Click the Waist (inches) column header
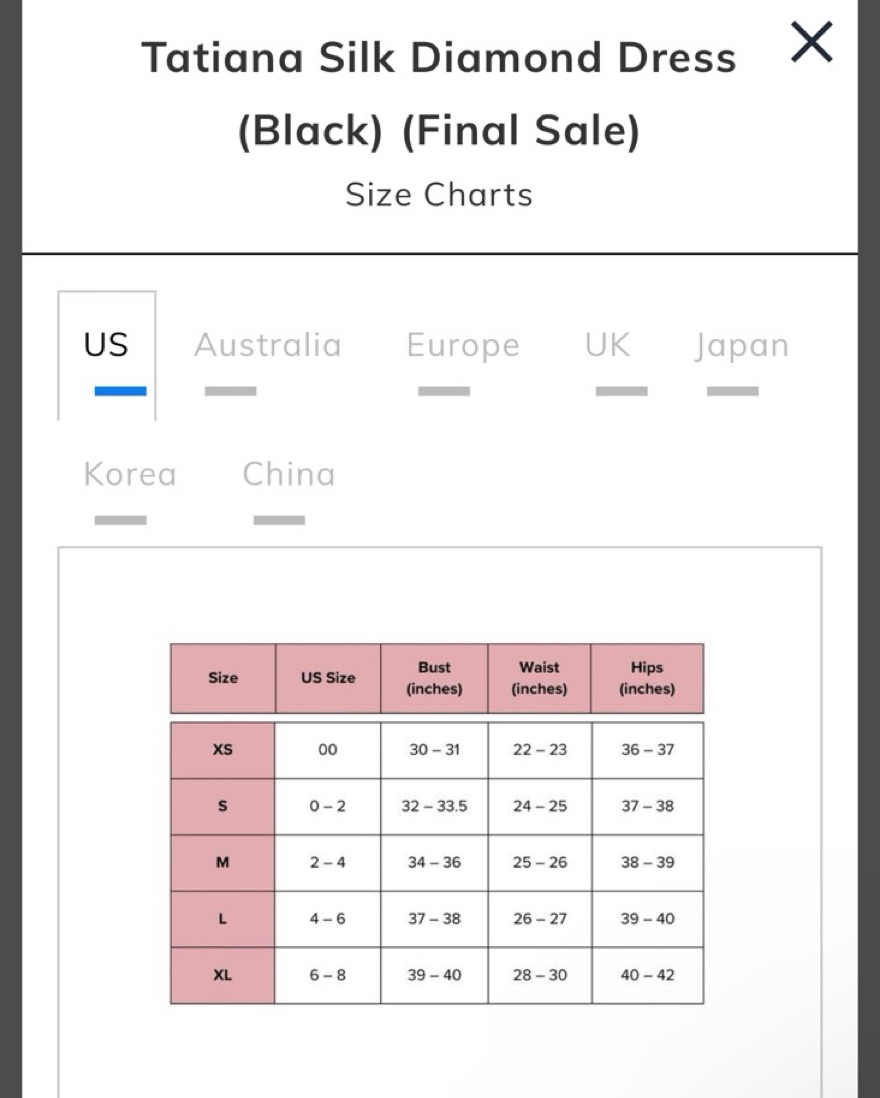This screenshot has height=1098, width=880. click(x=539, y=678)
